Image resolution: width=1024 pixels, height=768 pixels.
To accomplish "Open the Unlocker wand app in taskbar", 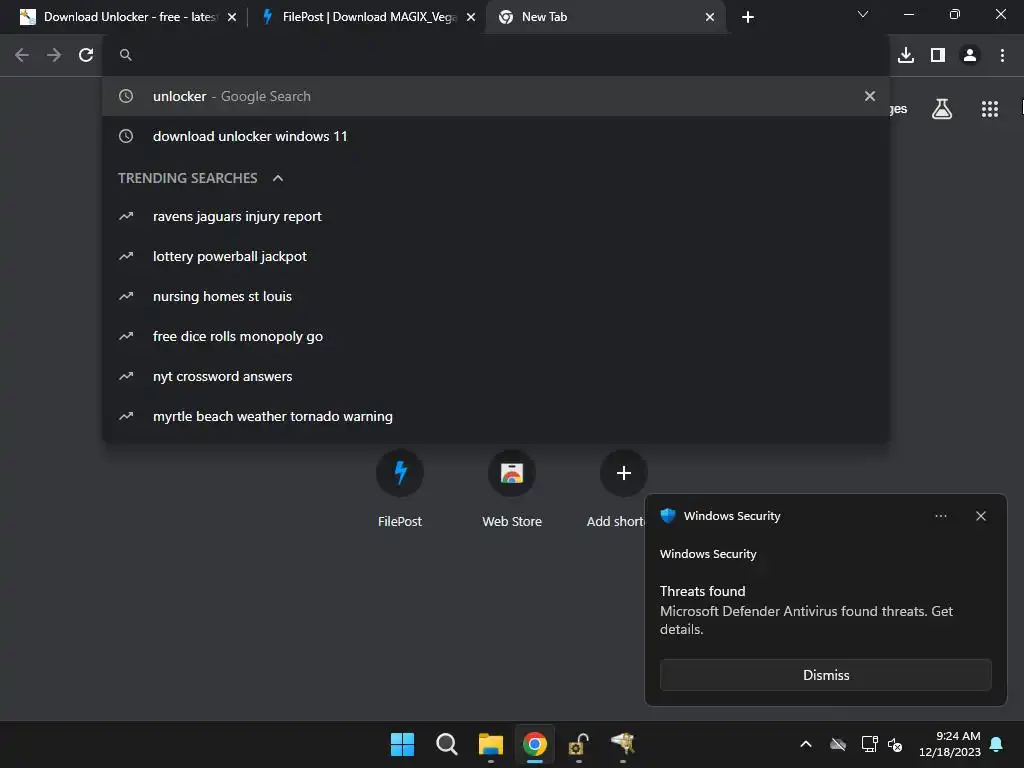I will coord(623,744).
